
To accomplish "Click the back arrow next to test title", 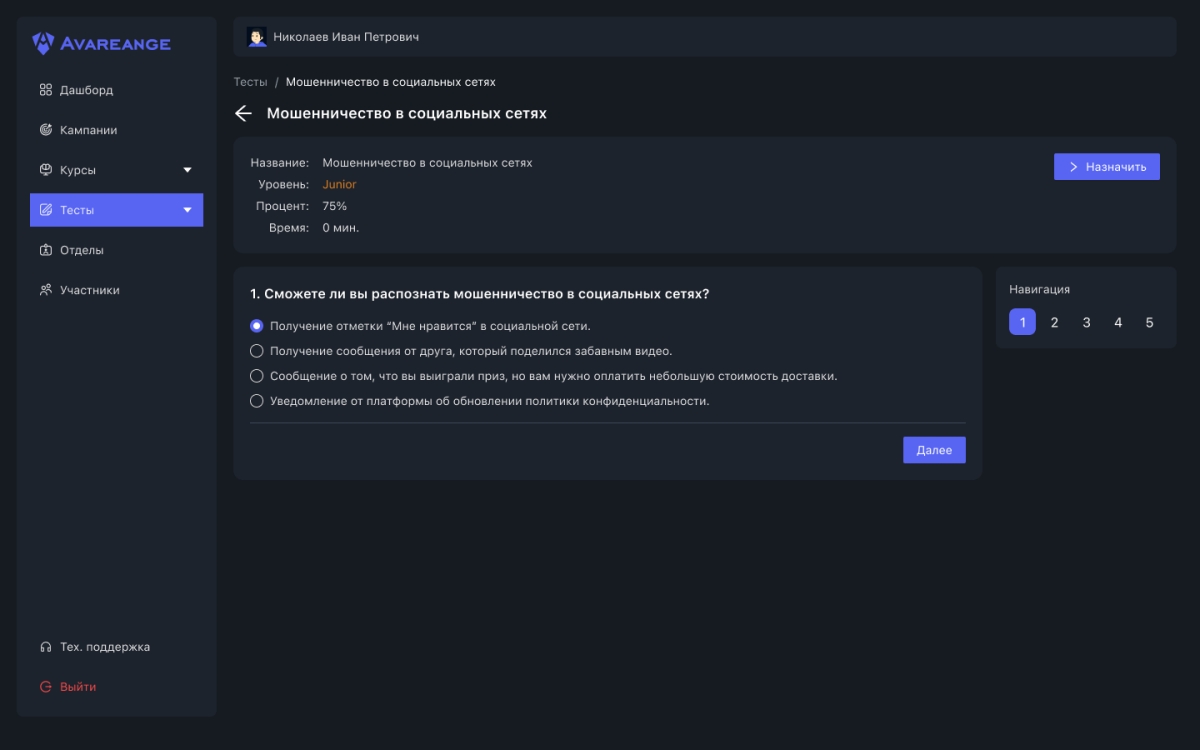I will (x=242, y=114).
